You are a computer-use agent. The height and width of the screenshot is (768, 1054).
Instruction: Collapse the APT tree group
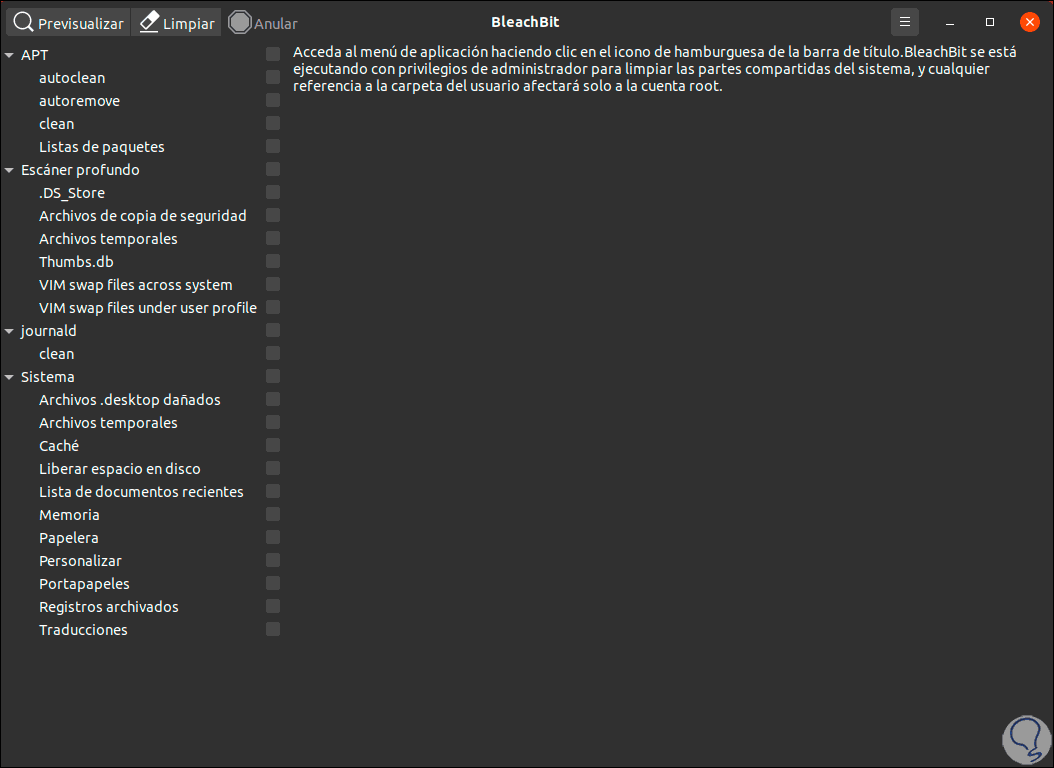click(x=9, y=55)
